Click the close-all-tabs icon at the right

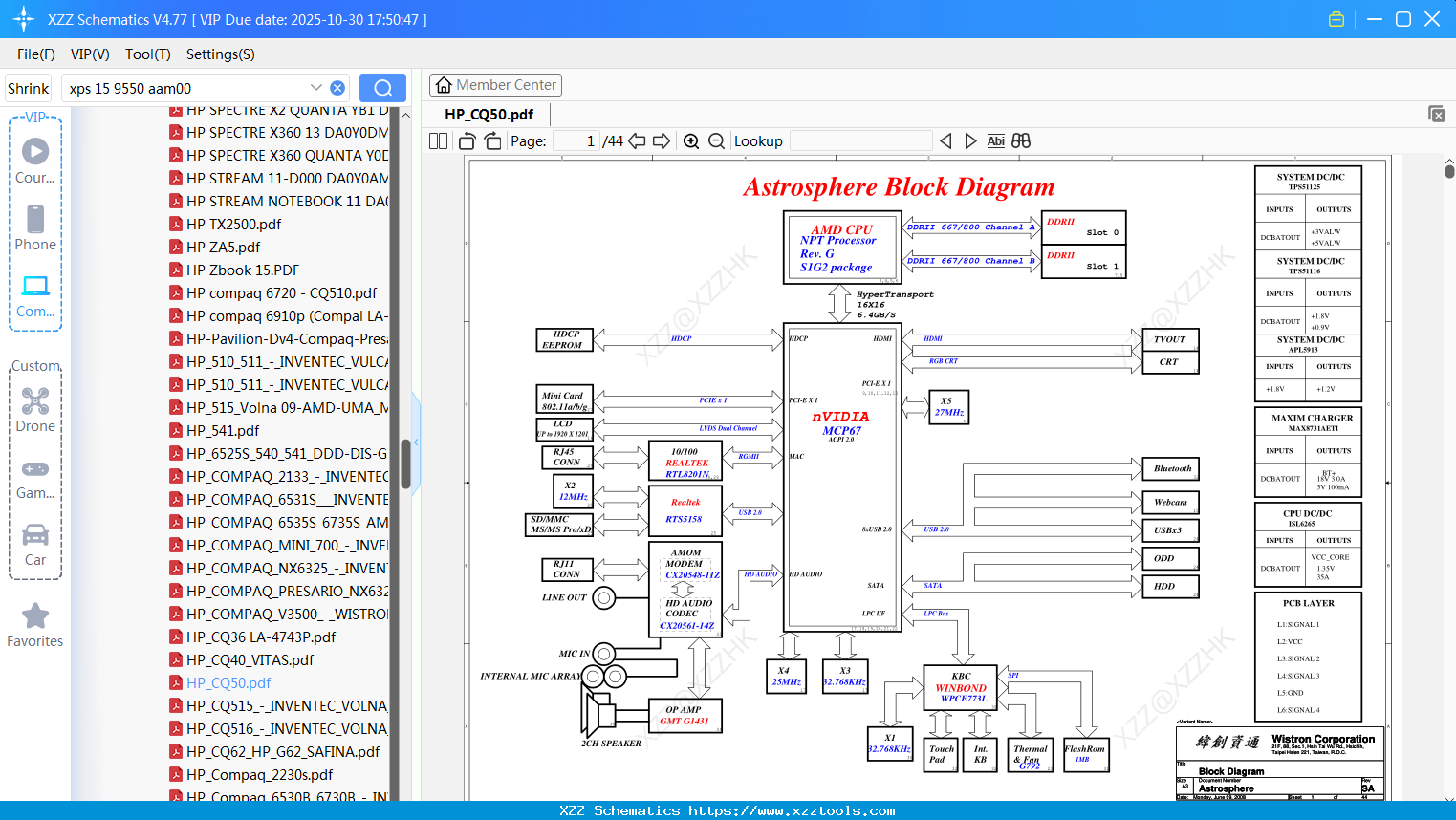click(1437, 114)
